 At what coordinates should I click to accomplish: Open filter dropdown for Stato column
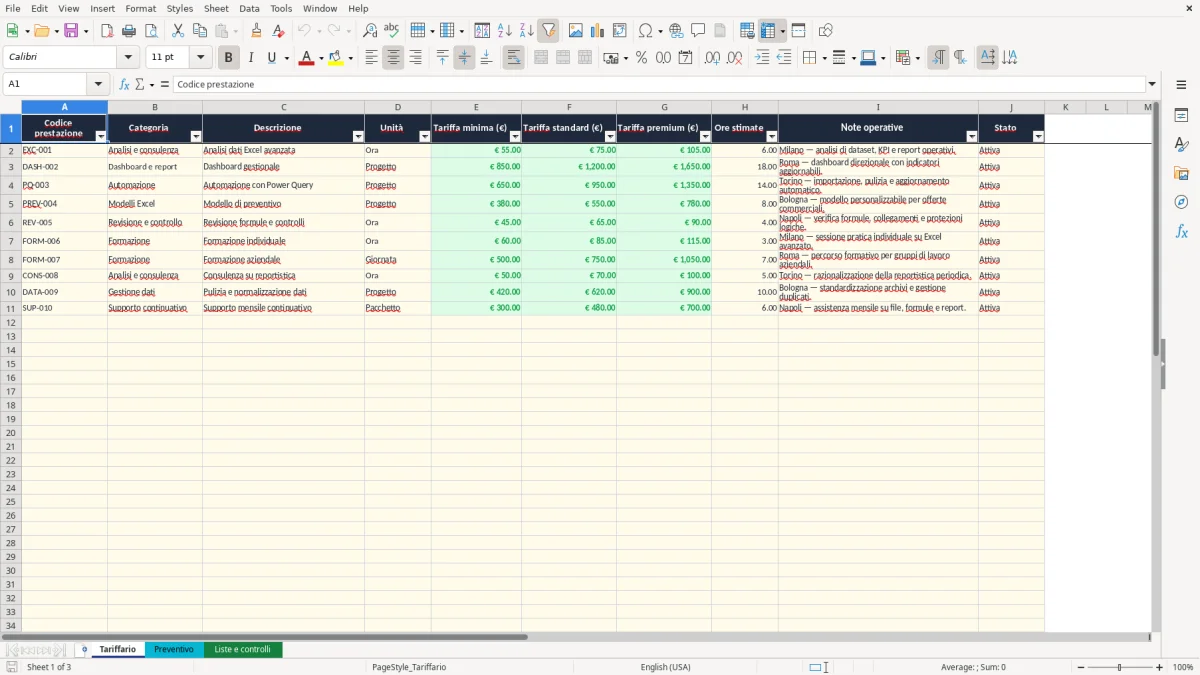point(1038,136)
